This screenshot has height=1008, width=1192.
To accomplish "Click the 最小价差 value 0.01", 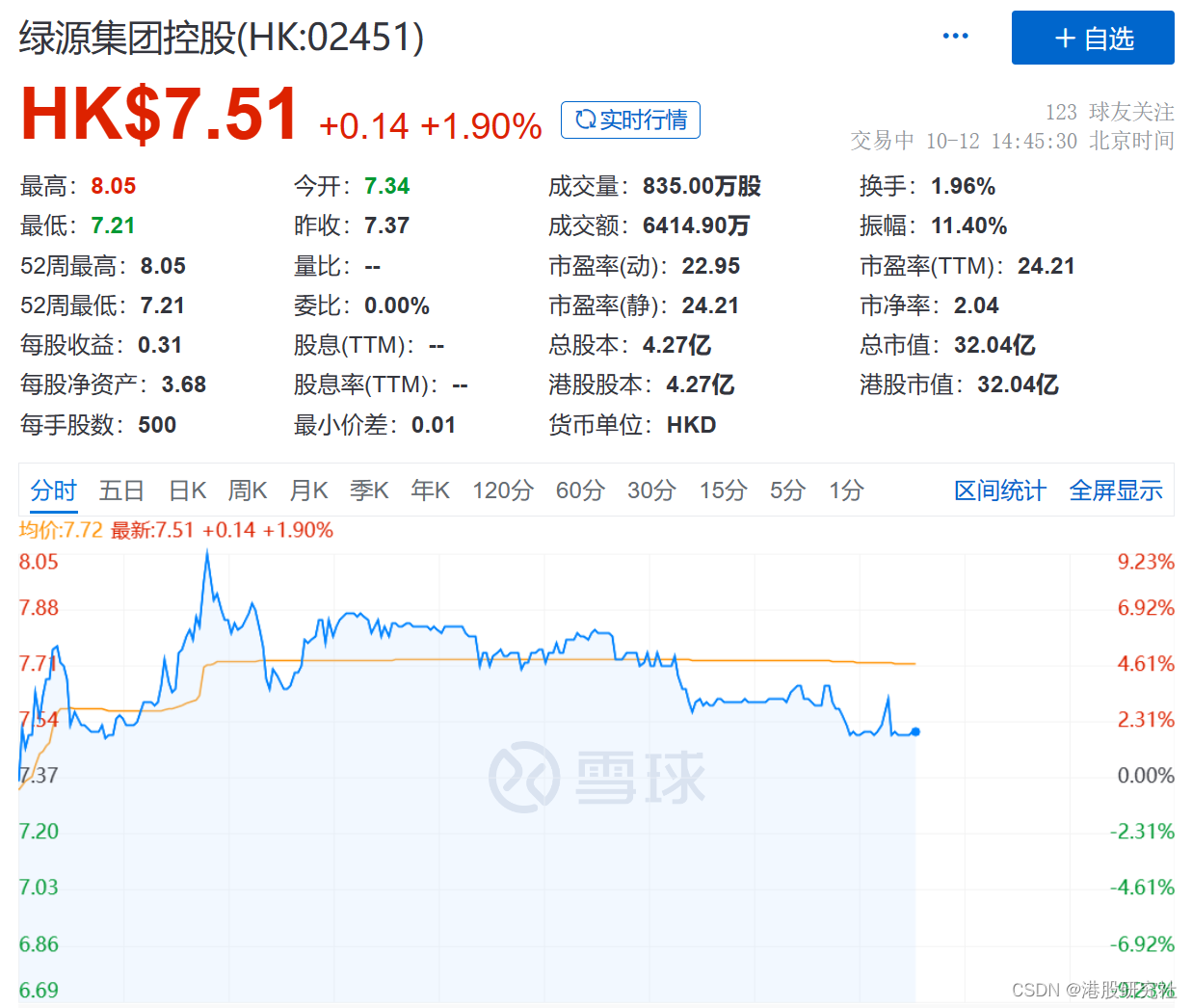I will point(434,425).
